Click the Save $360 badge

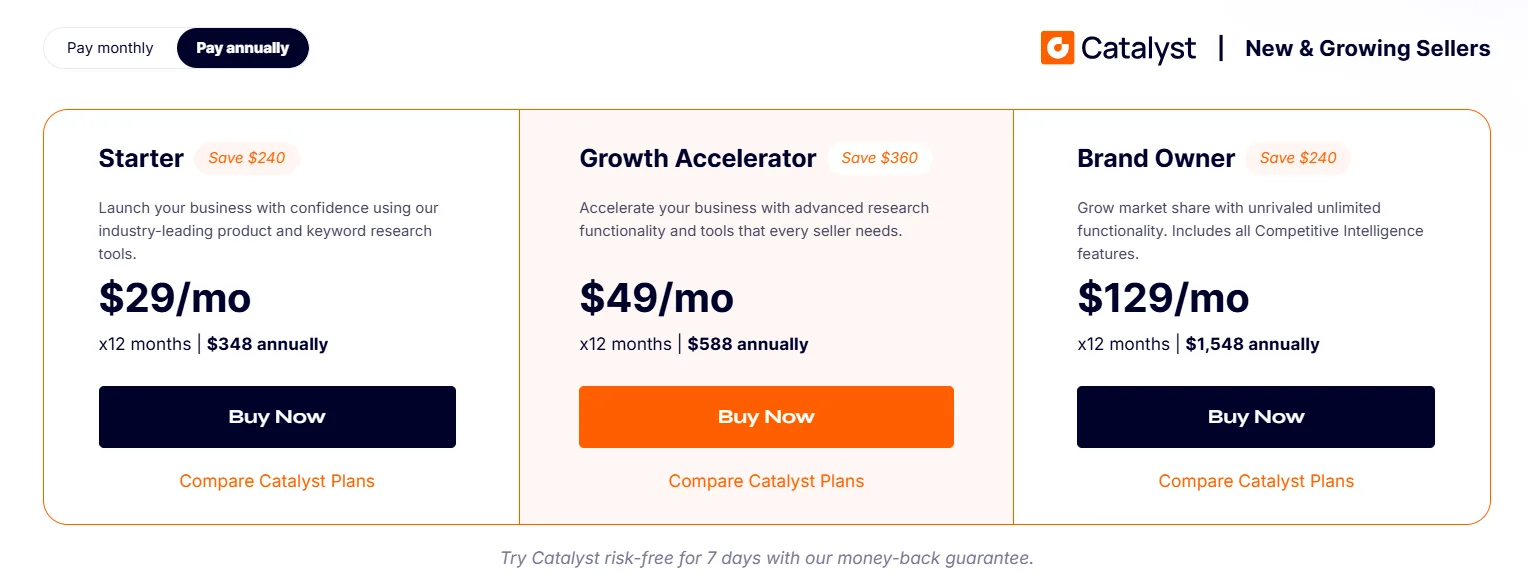click(879, 158)
